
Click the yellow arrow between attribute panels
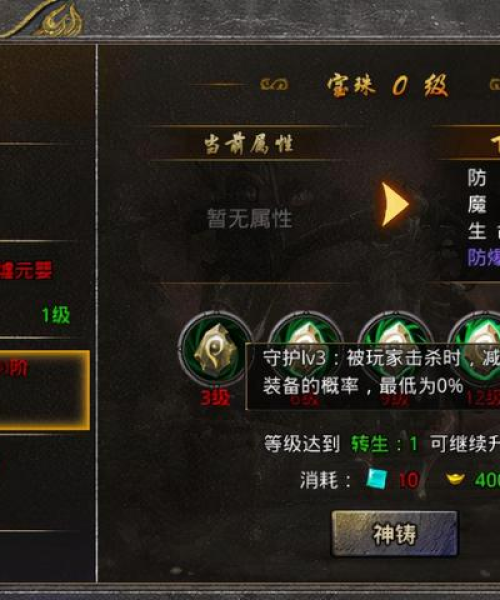pyautogui.click(x=395, y=204)
